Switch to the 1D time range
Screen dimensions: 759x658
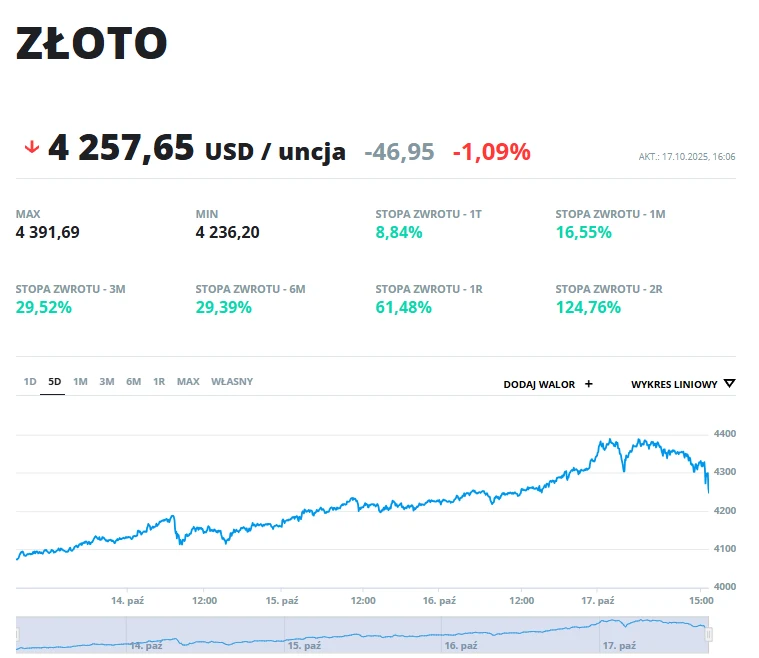coord(30,381)
